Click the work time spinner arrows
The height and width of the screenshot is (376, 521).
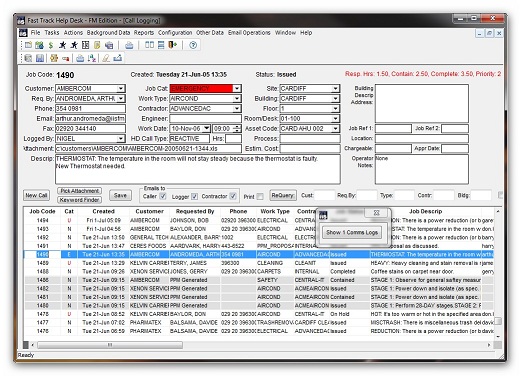click(x=237, y=128)
